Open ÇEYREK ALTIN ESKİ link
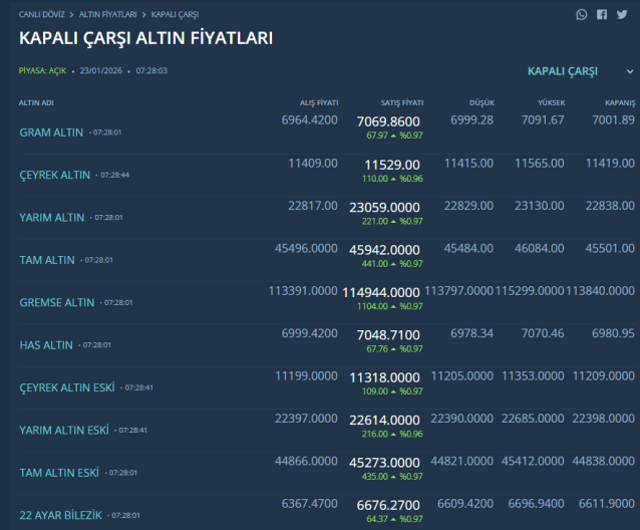640x530 pixels. (67, 387)
